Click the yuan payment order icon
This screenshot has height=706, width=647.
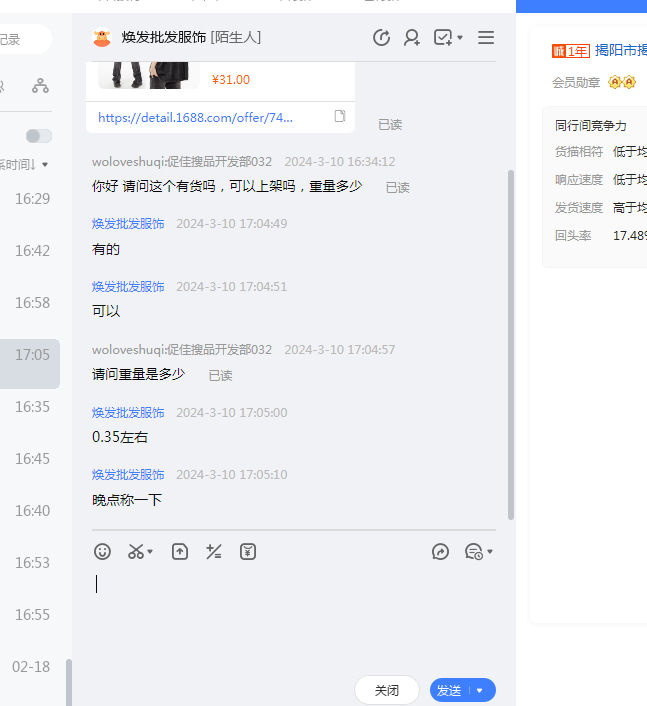(248, 551)
